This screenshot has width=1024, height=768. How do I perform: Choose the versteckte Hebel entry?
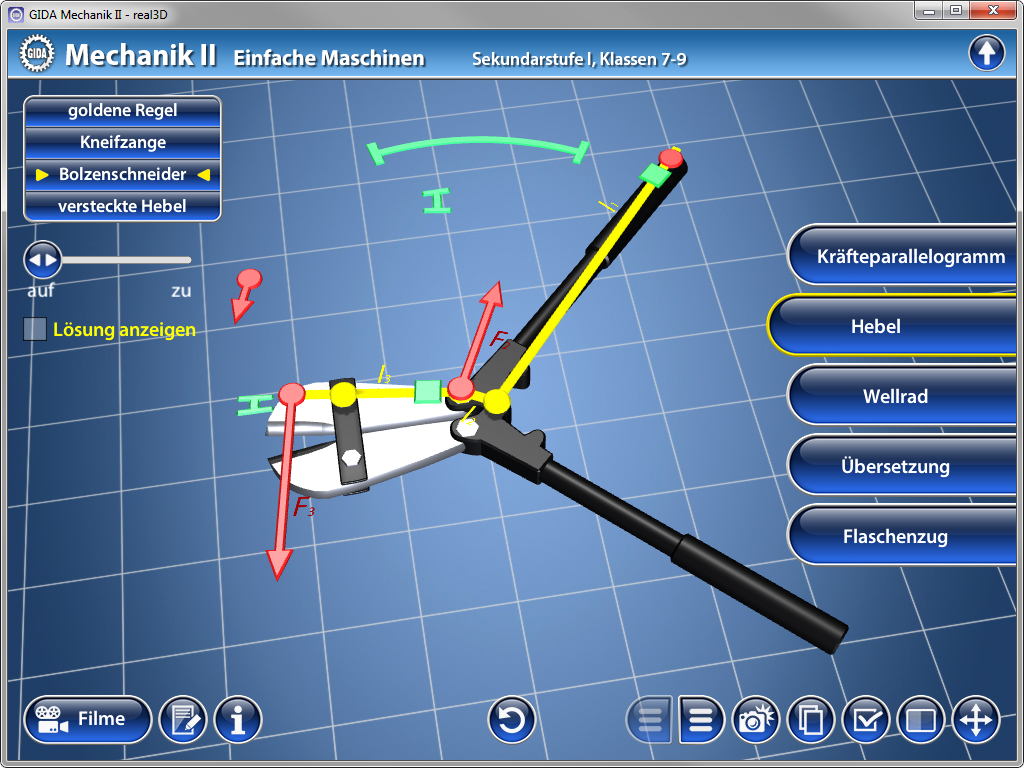[x=122, y=206]
